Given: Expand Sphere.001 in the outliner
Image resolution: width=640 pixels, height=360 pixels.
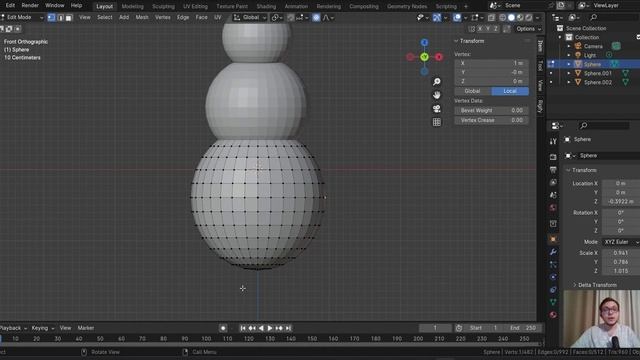Looking at the screenshot, I should click(x=569, y=73).
